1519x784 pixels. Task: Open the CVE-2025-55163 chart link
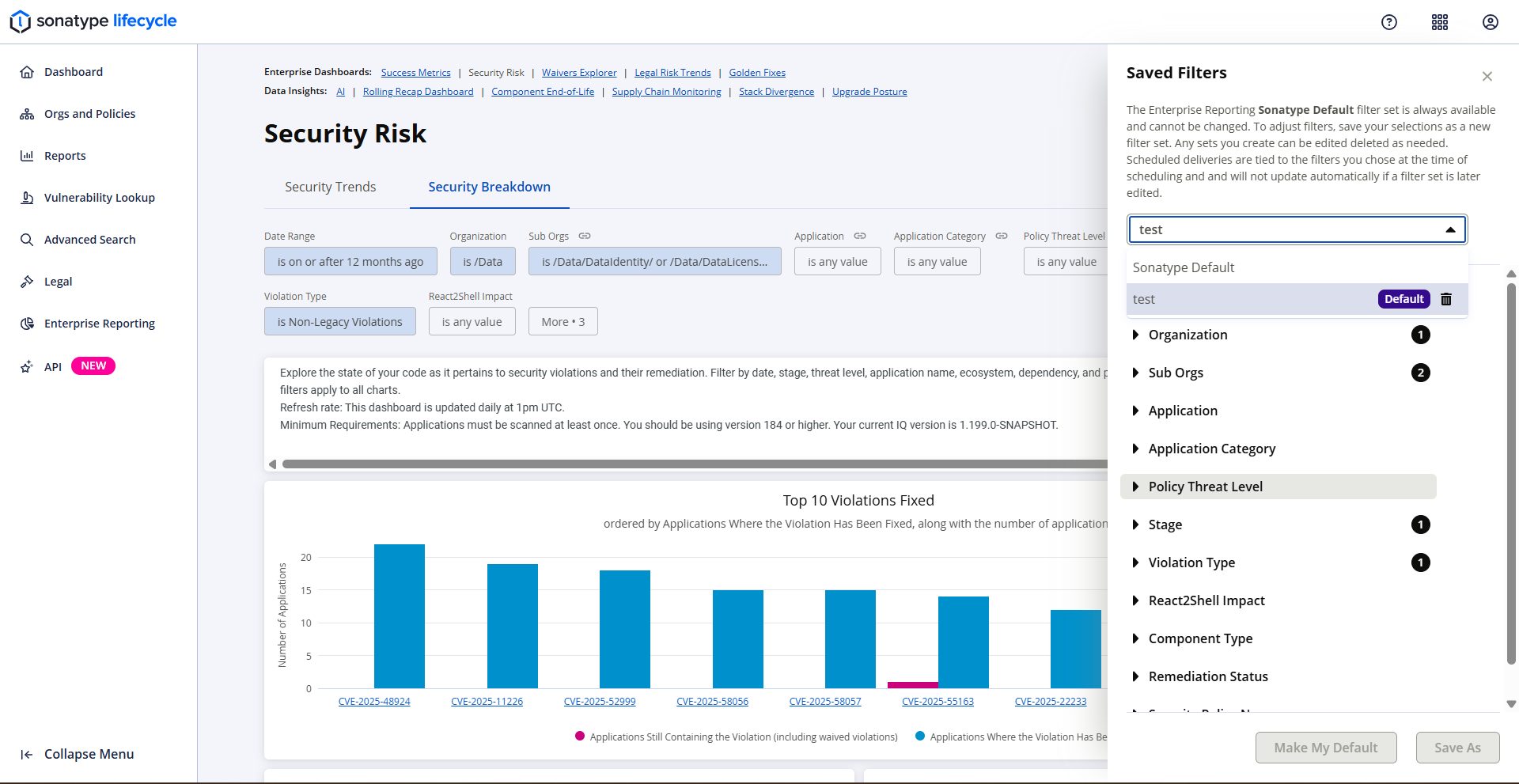pos(938,702)
